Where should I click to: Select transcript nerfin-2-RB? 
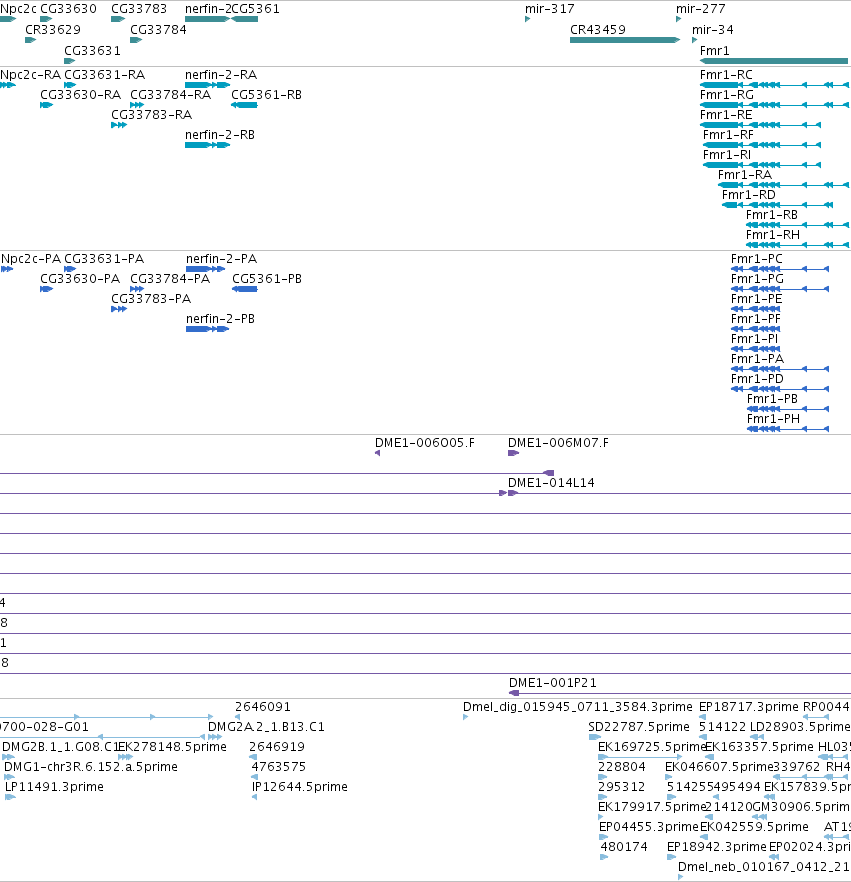[220, 135]
